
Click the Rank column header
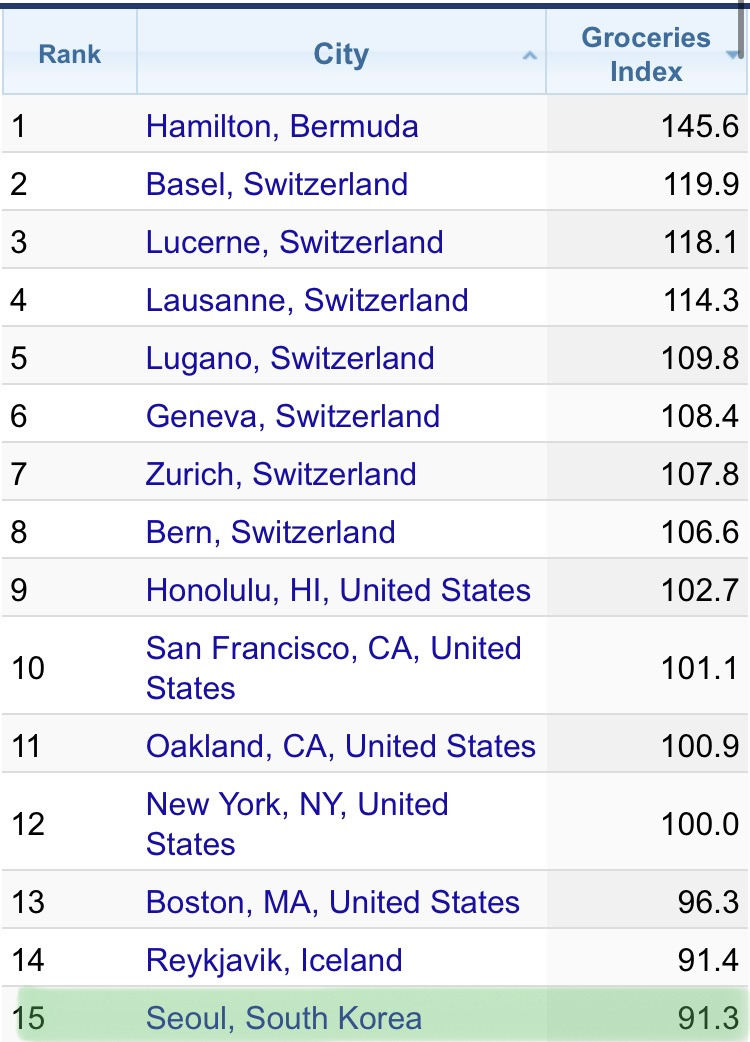point(69,54)
